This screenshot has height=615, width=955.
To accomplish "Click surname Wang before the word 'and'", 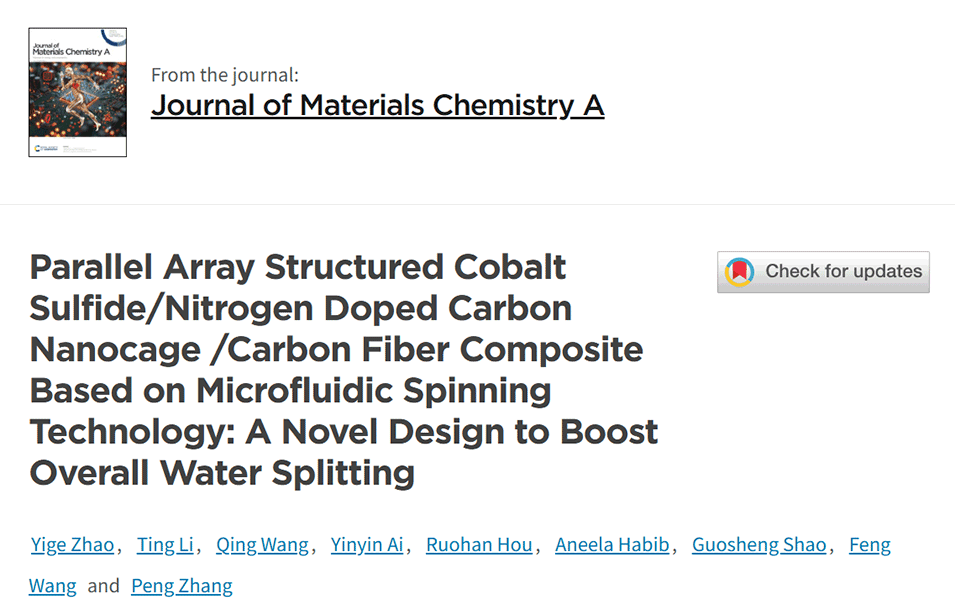I will [53, 586].
